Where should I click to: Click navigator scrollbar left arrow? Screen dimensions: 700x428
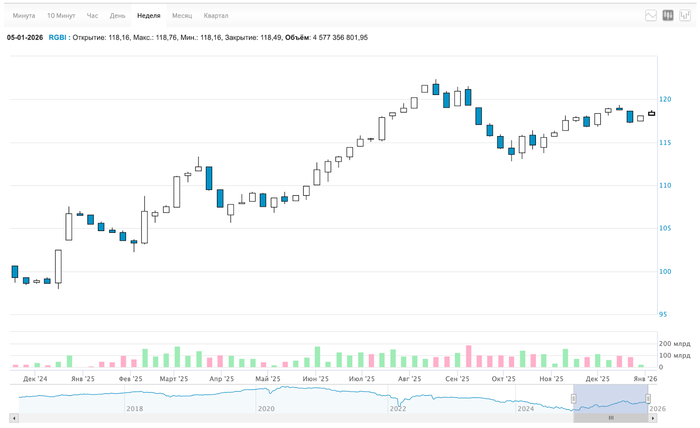pyautogui.click(x=15, y=417)
